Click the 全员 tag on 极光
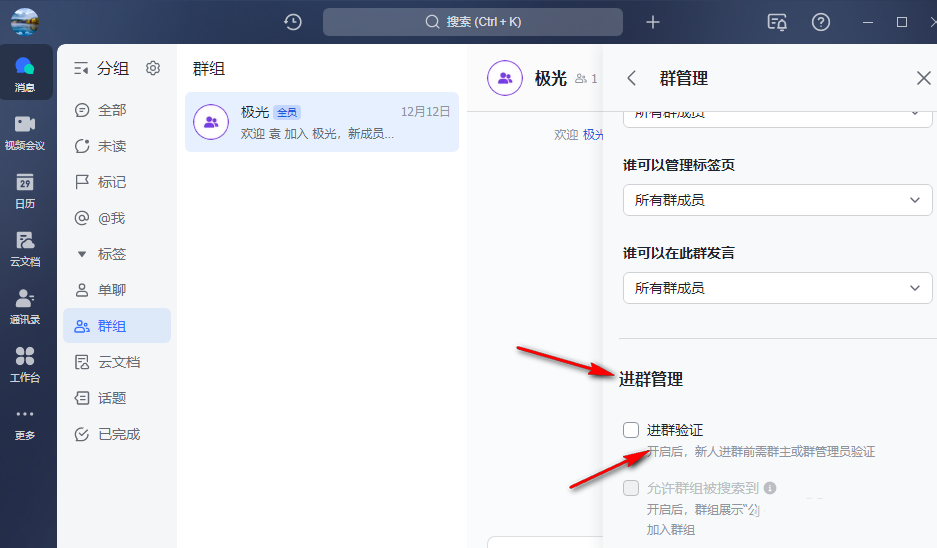 click(x=287, y=112)
